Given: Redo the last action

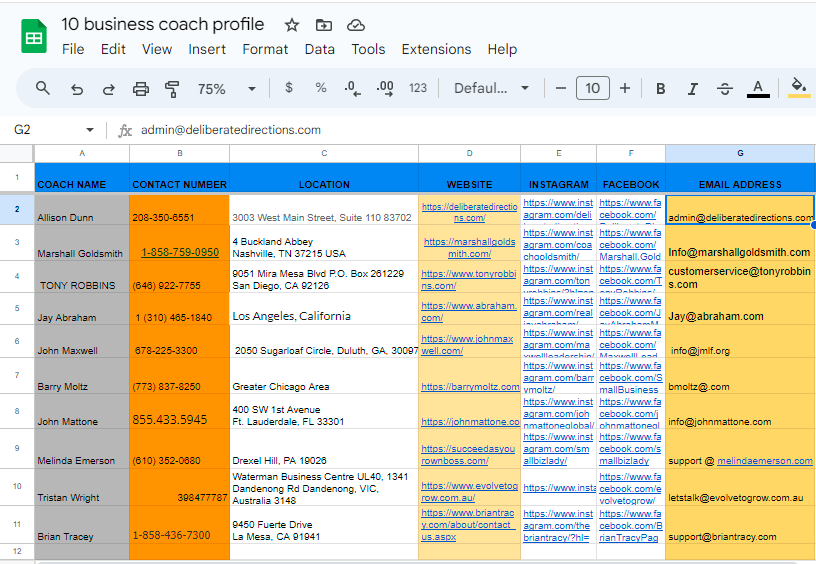Looking at the screenshot, I should (x=108, y=89).
